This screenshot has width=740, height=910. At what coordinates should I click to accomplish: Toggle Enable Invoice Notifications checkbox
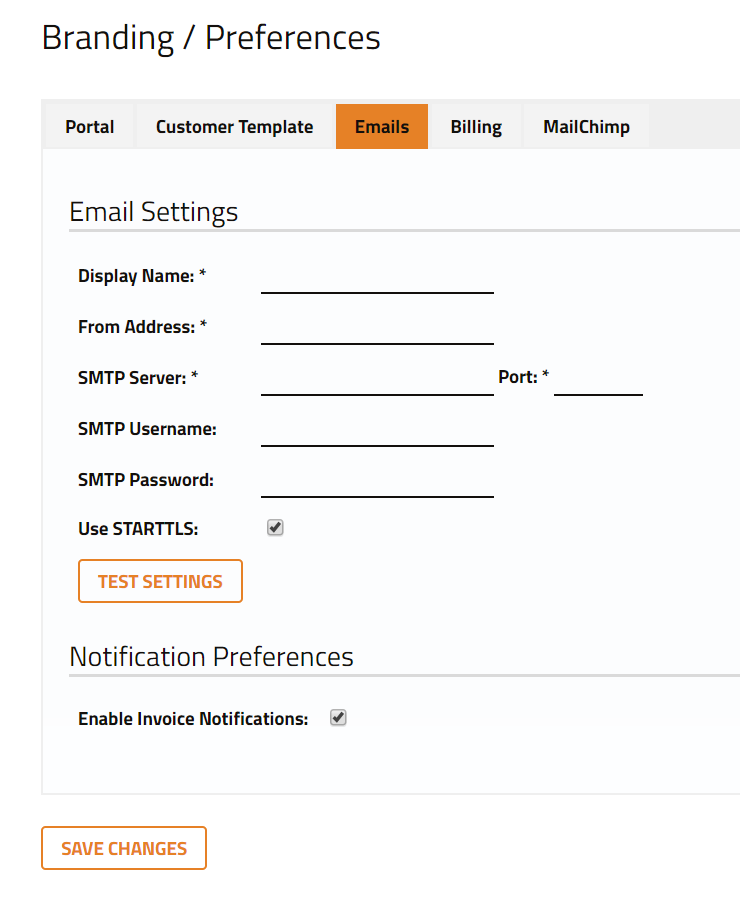(338, 718)
